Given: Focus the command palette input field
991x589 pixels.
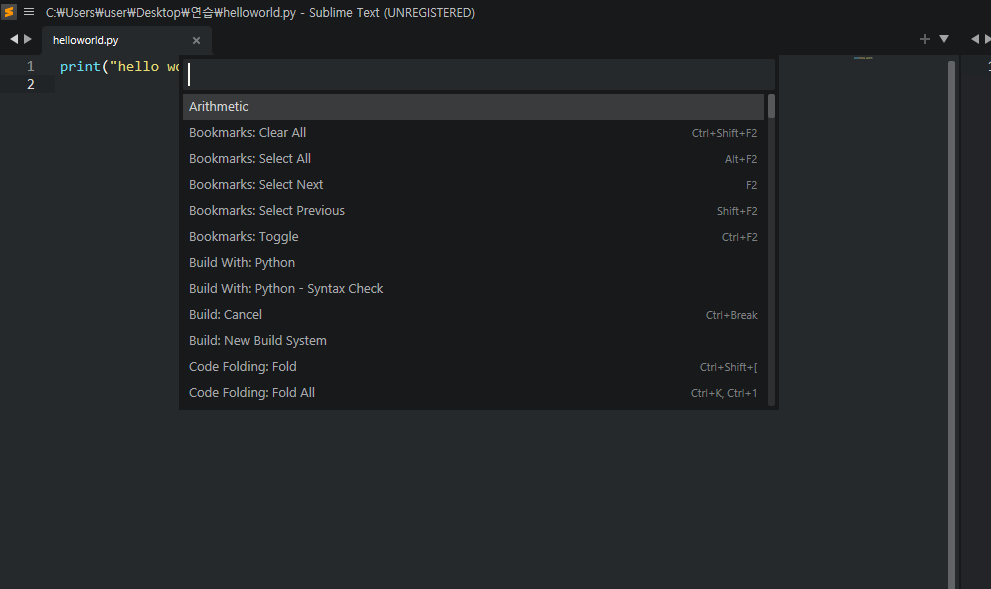Looking at the screenshot, I should [x=478, y=75].
